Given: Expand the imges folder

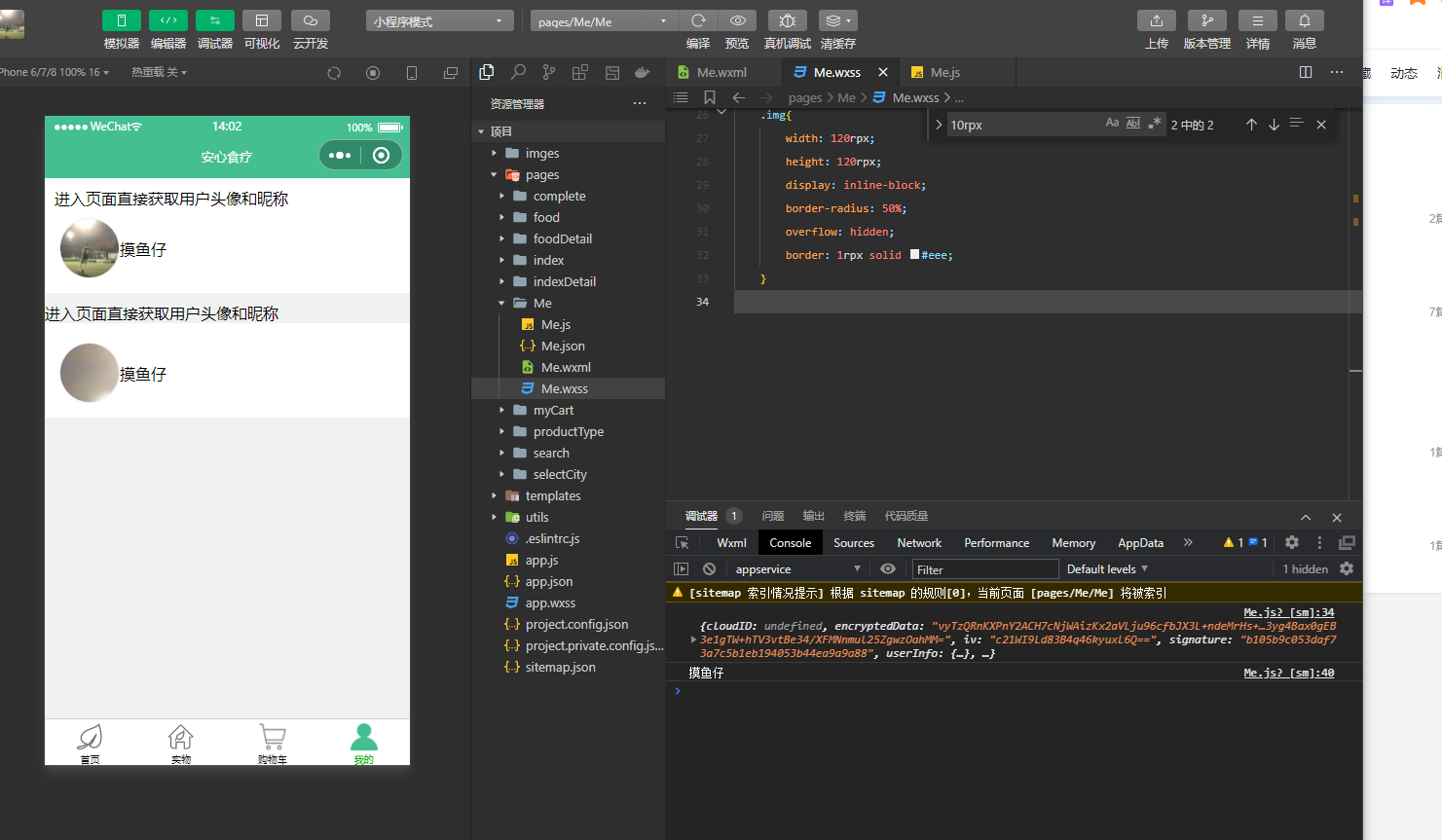Looking at the screenshot, I should click(x=541, y=153).
